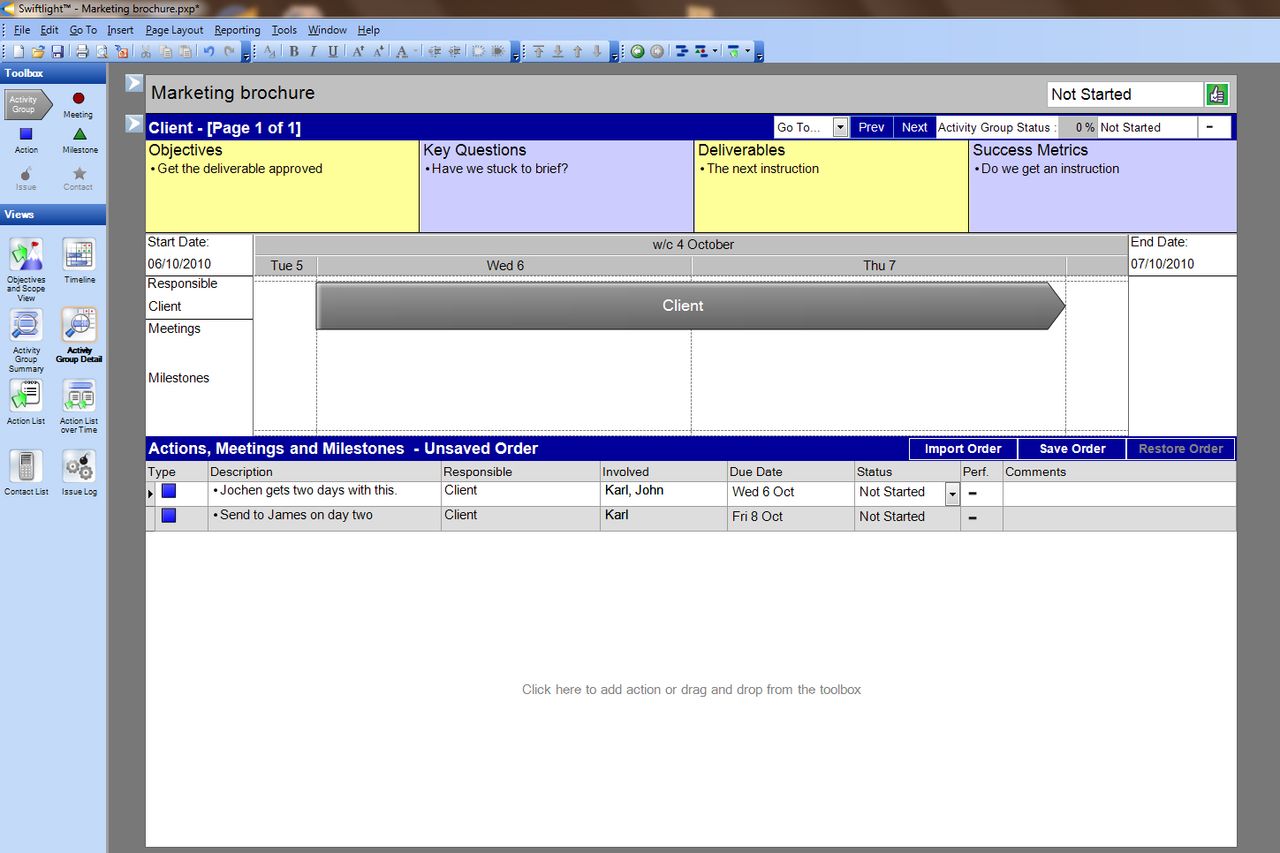The height and width of the screenshot is (853, 1280).
Task: Create a new file from toolbar
Action: click(19, 51)
